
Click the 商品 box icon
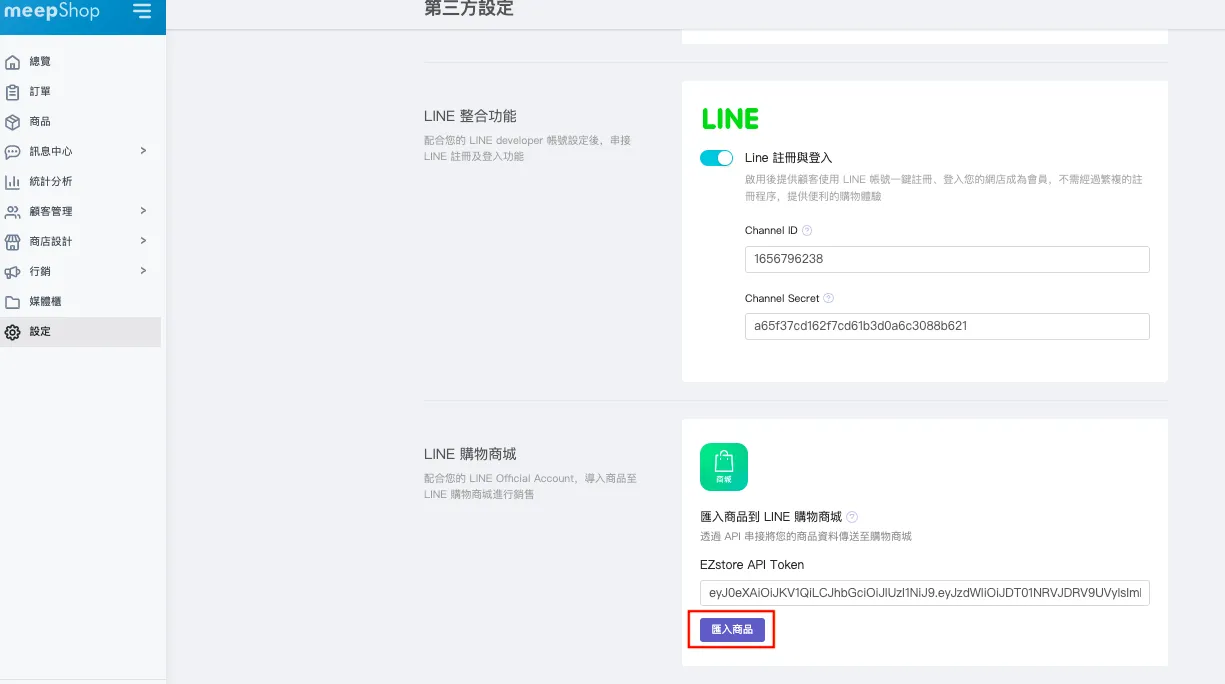coord(13,122)
